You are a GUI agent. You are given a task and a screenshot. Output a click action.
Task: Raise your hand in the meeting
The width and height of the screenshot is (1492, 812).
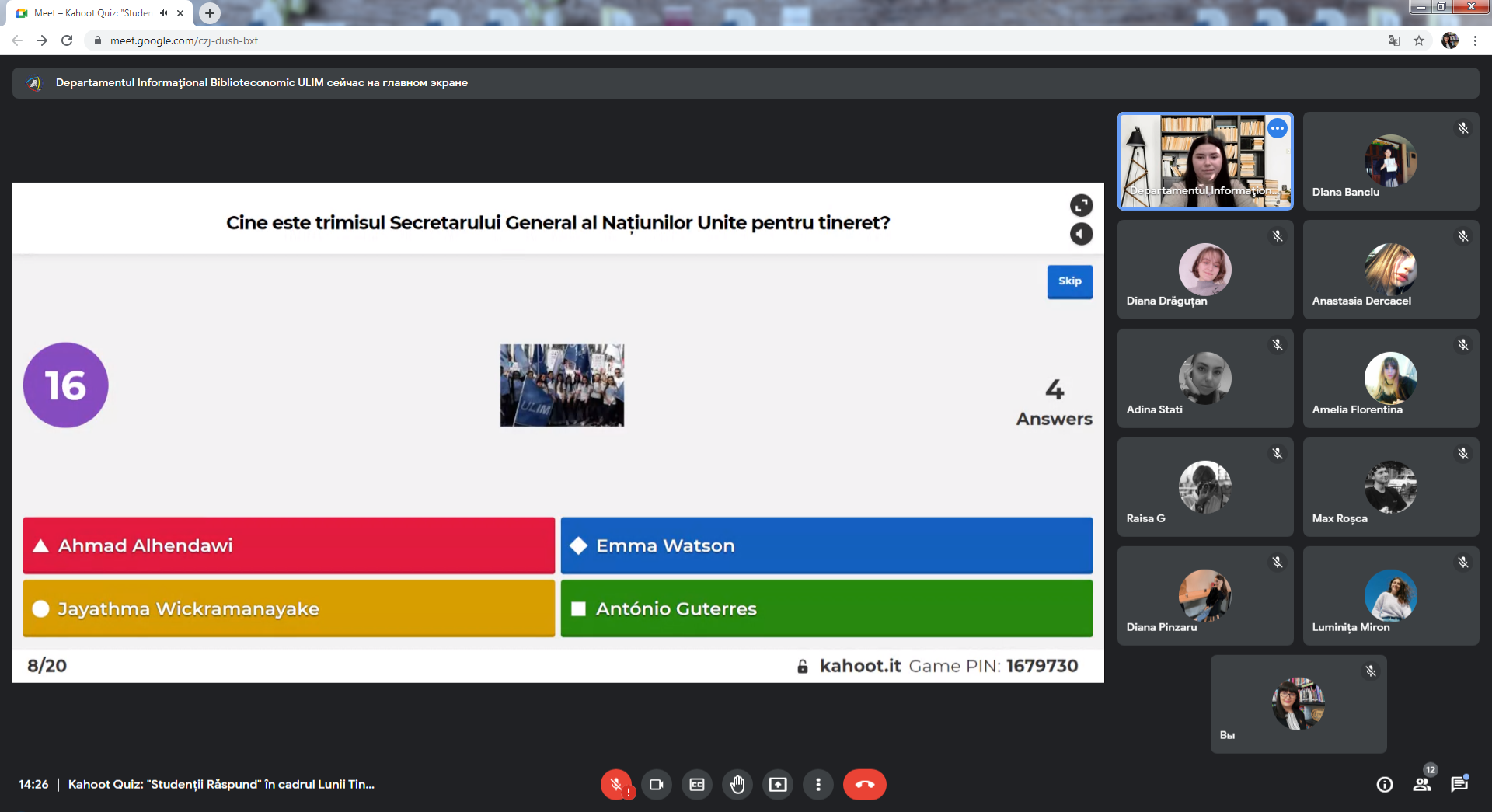[x=737, y=785]
